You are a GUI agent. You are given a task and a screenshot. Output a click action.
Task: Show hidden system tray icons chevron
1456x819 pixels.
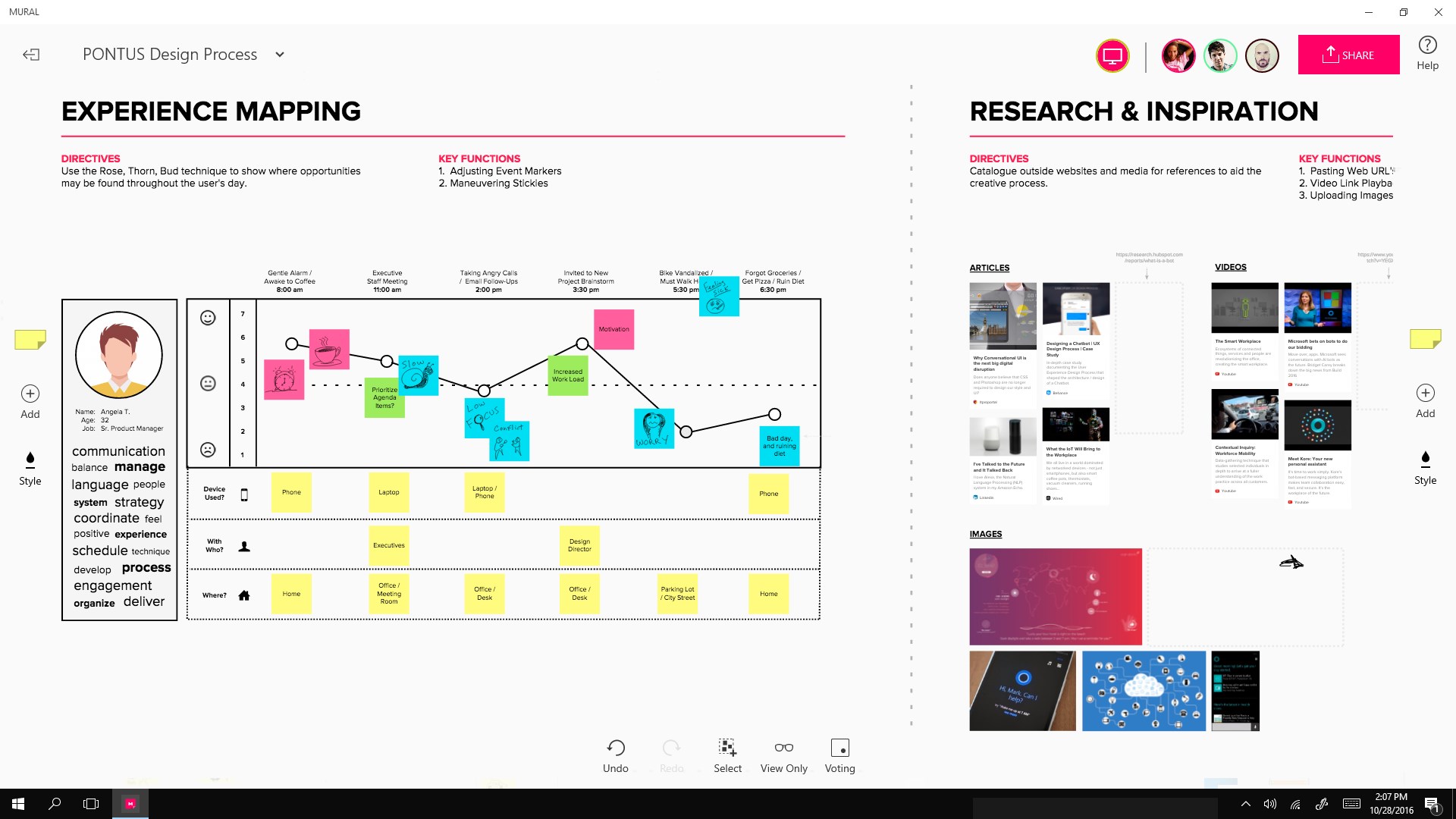1245,804
